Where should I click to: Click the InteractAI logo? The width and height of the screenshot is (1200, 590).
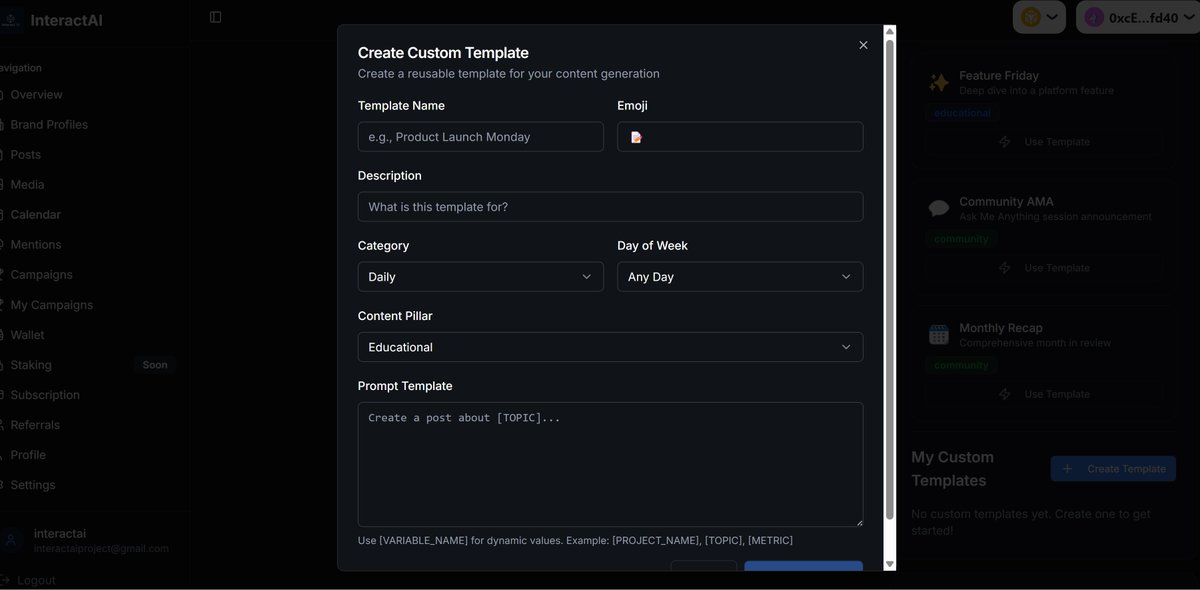11,20
